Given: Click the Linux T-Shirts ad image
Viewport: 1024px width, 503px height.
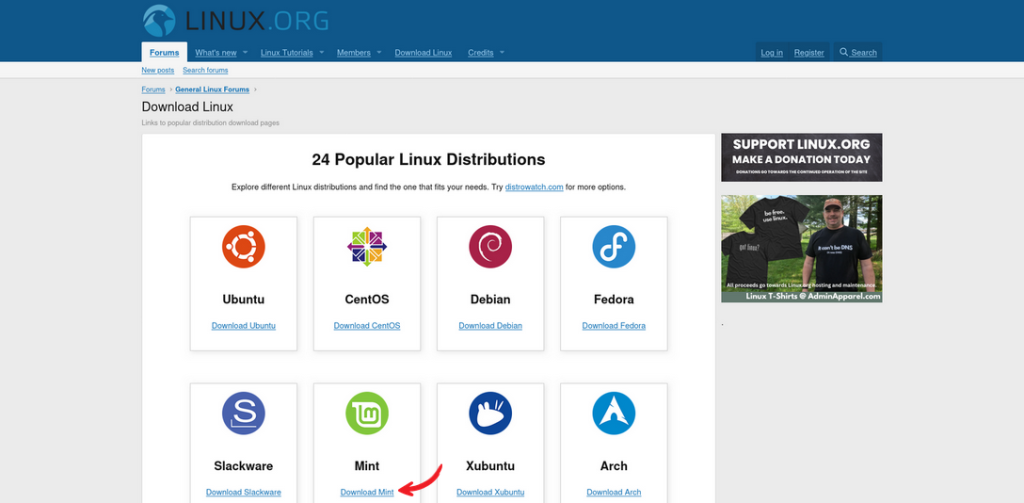Looking at the screenshot, I should coord(801,249).
